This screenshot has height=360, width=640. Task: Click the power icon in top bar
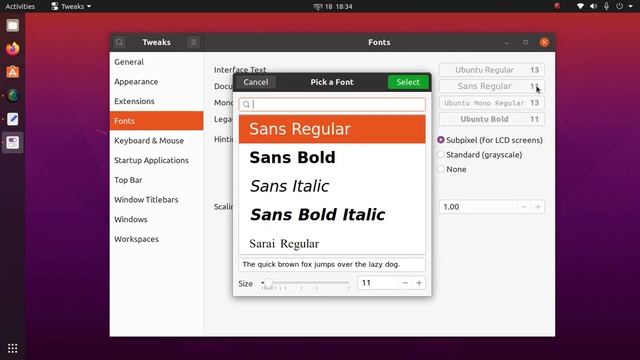620,6
